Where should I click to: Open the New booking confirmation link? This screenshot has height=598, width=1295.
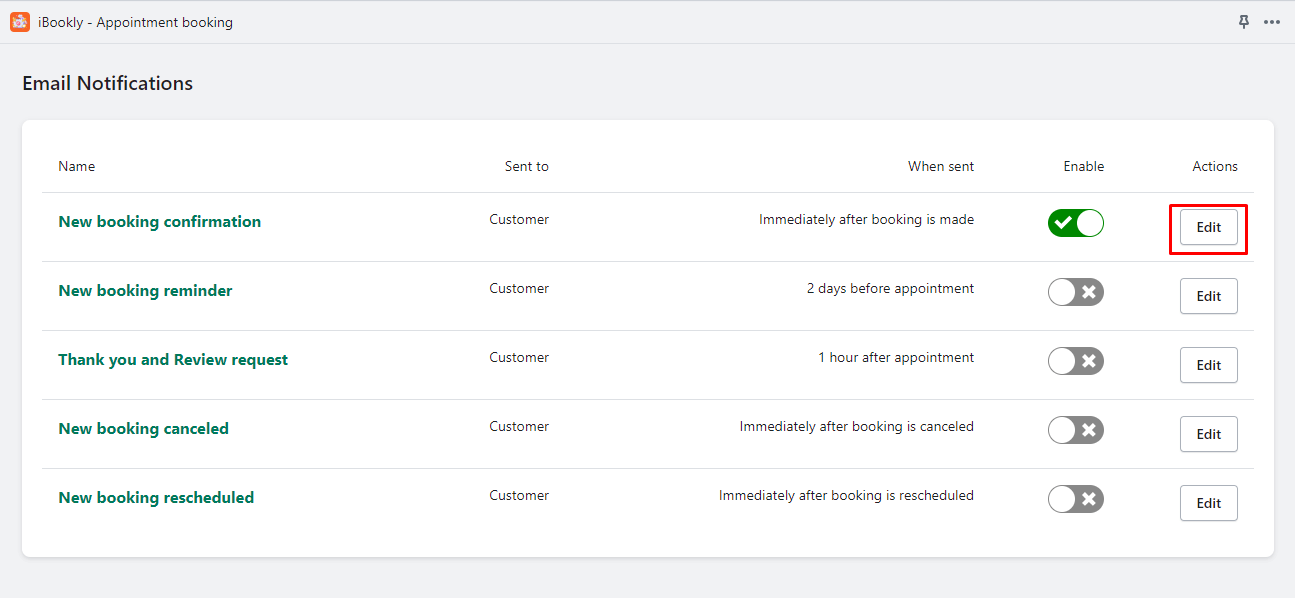160,222
